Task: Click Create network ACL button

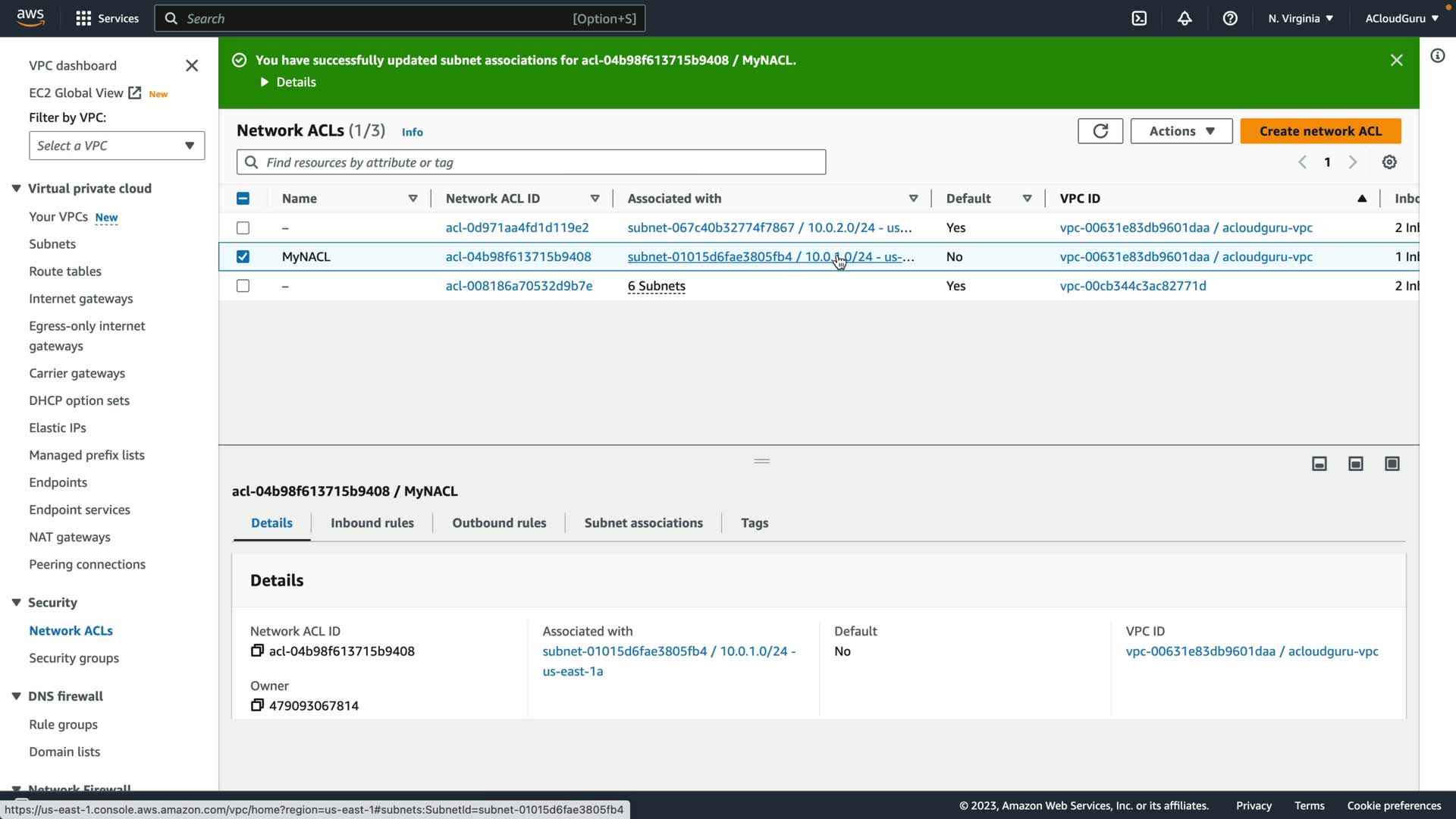Action: [1319, 131]
